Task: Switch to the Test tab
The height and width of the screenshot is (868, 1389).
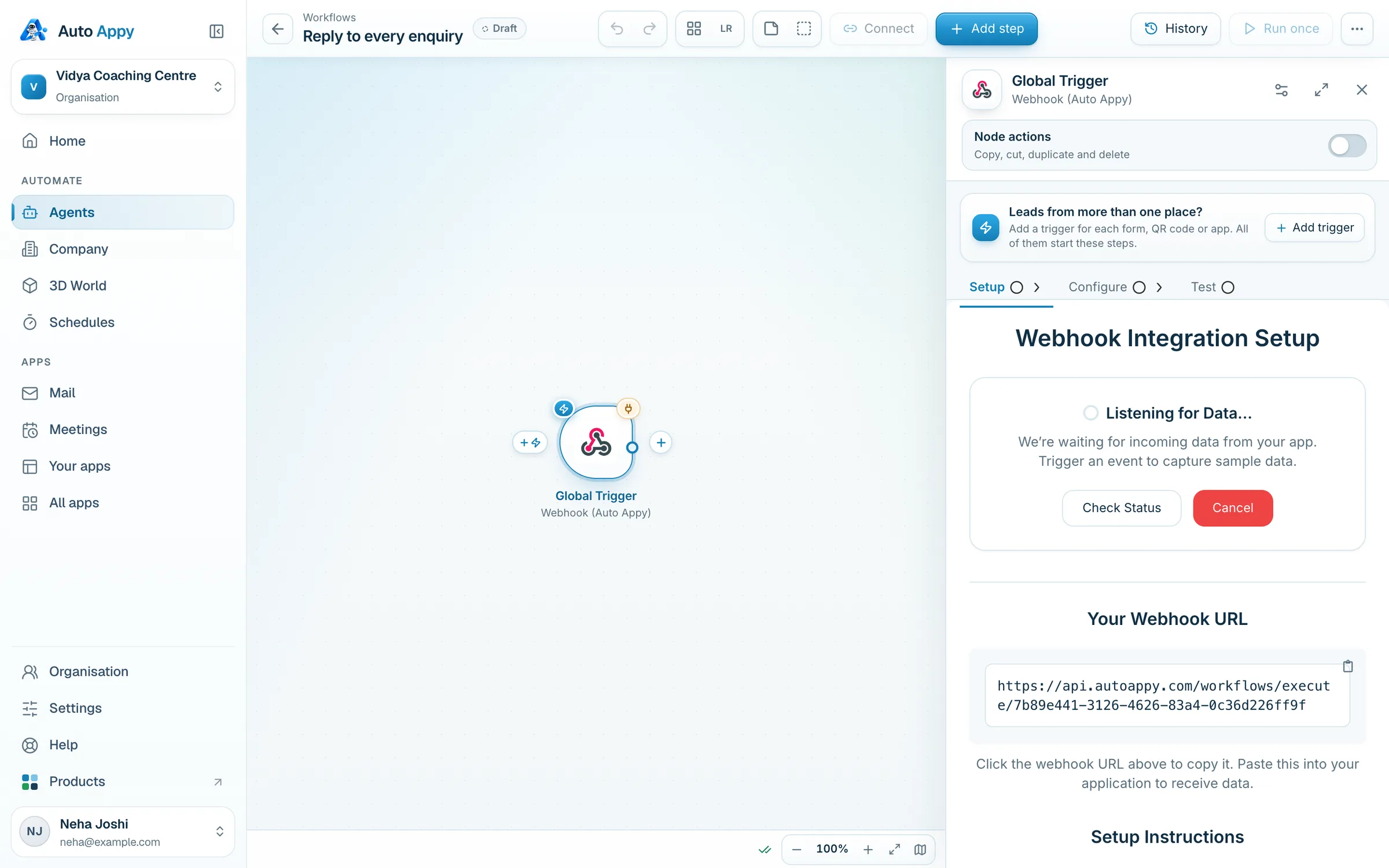Action: 1212,287
